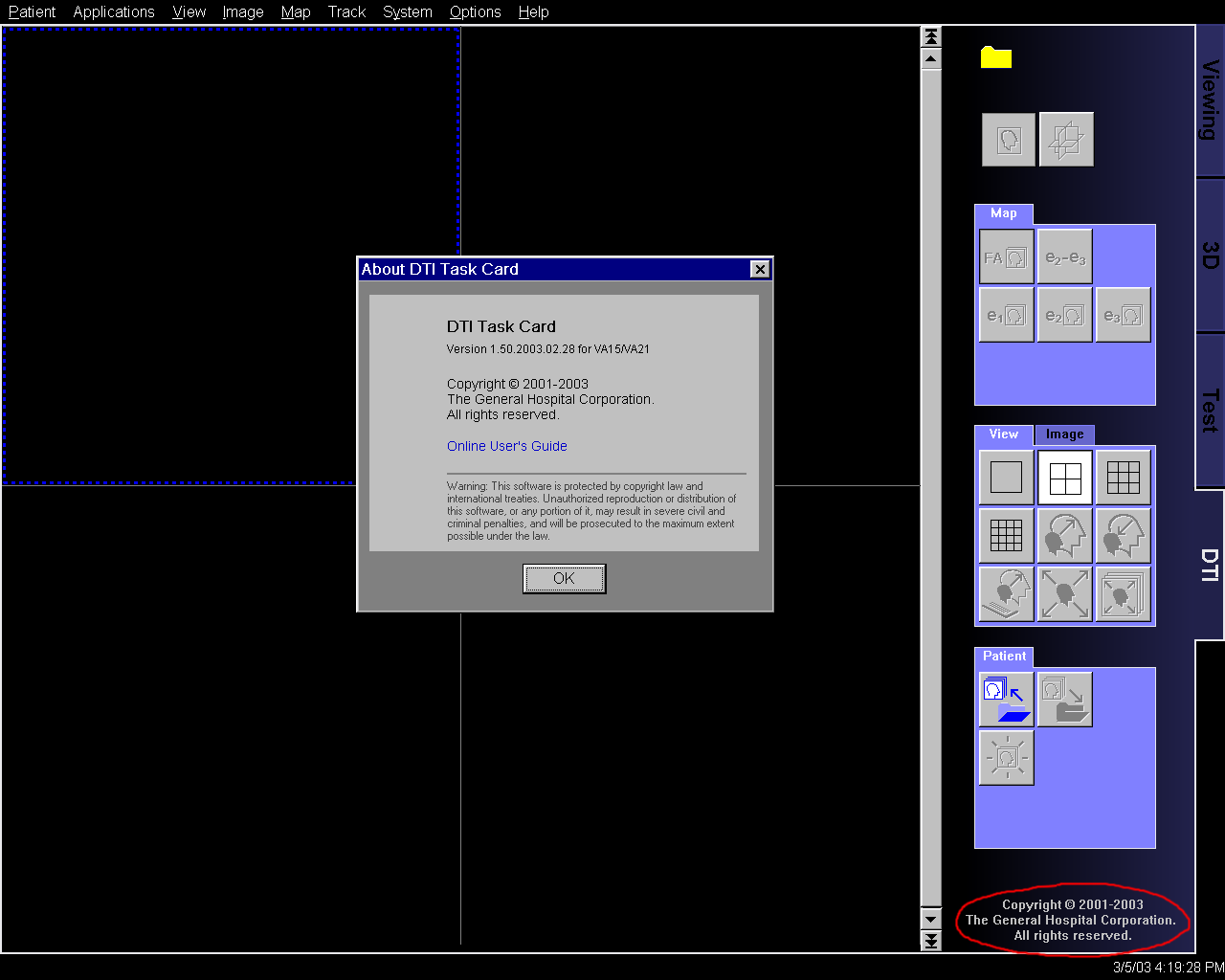Screen dimensions: 1225x980
Task: Click the date and time in status bar
Action: [1168, 968]
